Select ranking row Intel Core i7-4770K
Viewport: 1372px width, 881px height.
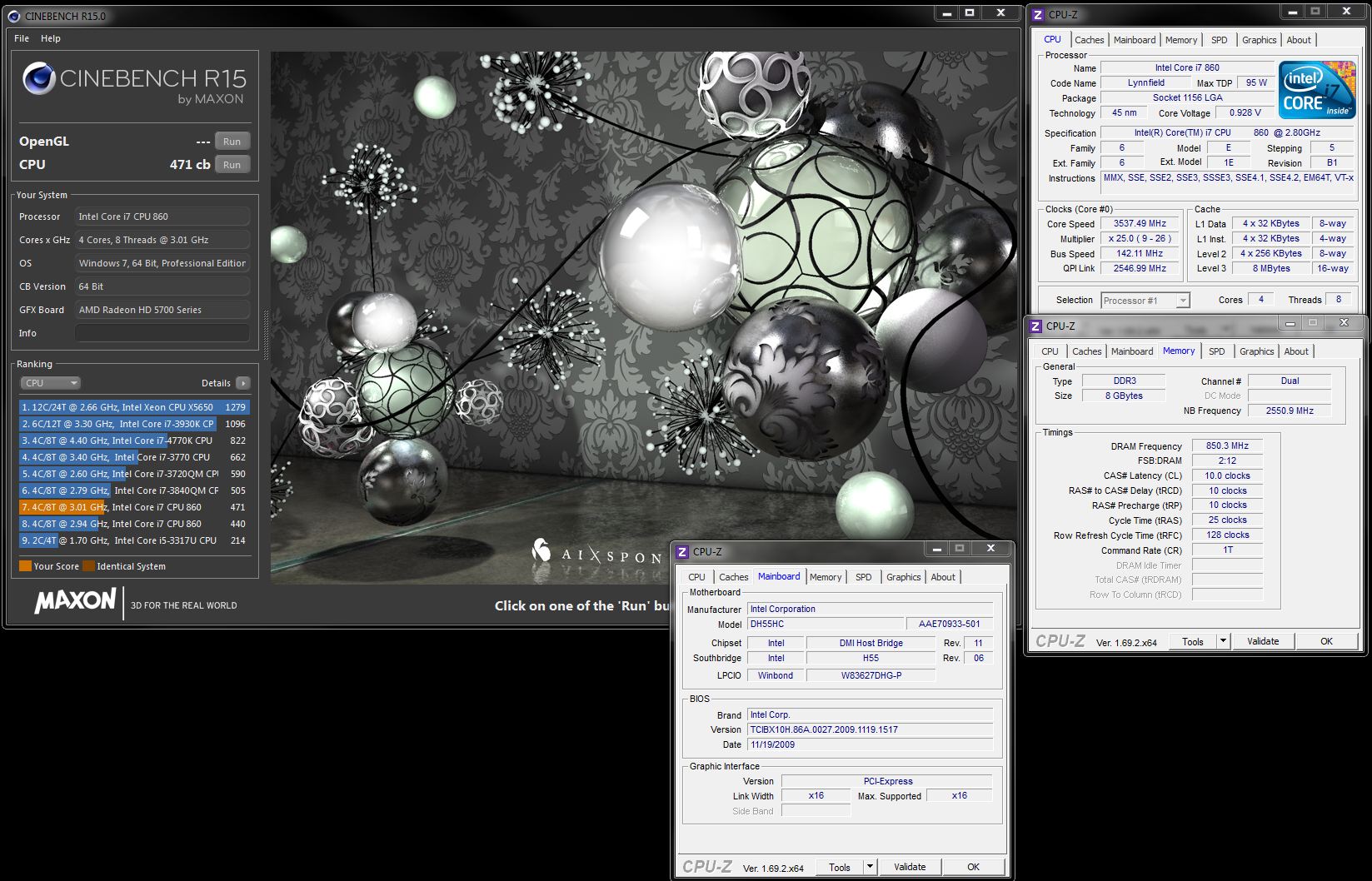(134, 440)
